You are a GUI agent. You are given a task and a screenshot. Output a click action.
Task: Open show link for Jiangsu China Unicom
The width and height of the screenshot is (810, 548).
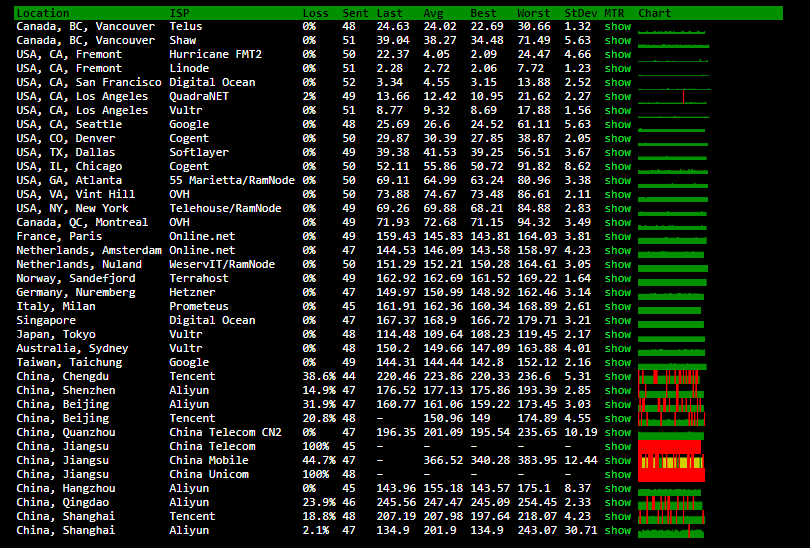point(618,474)
